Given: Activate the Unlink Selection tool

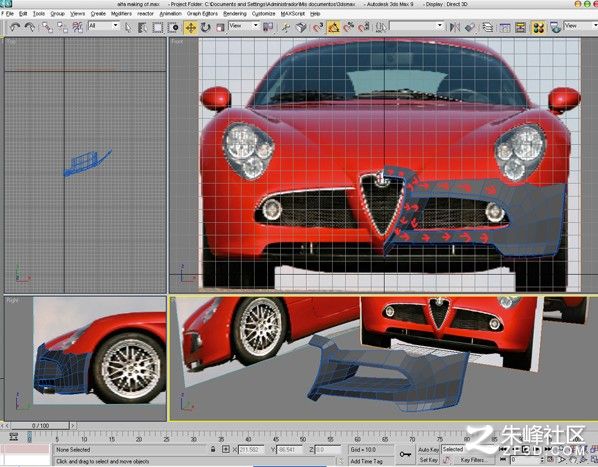Looking at the screenshot, I should click(62, 27).
